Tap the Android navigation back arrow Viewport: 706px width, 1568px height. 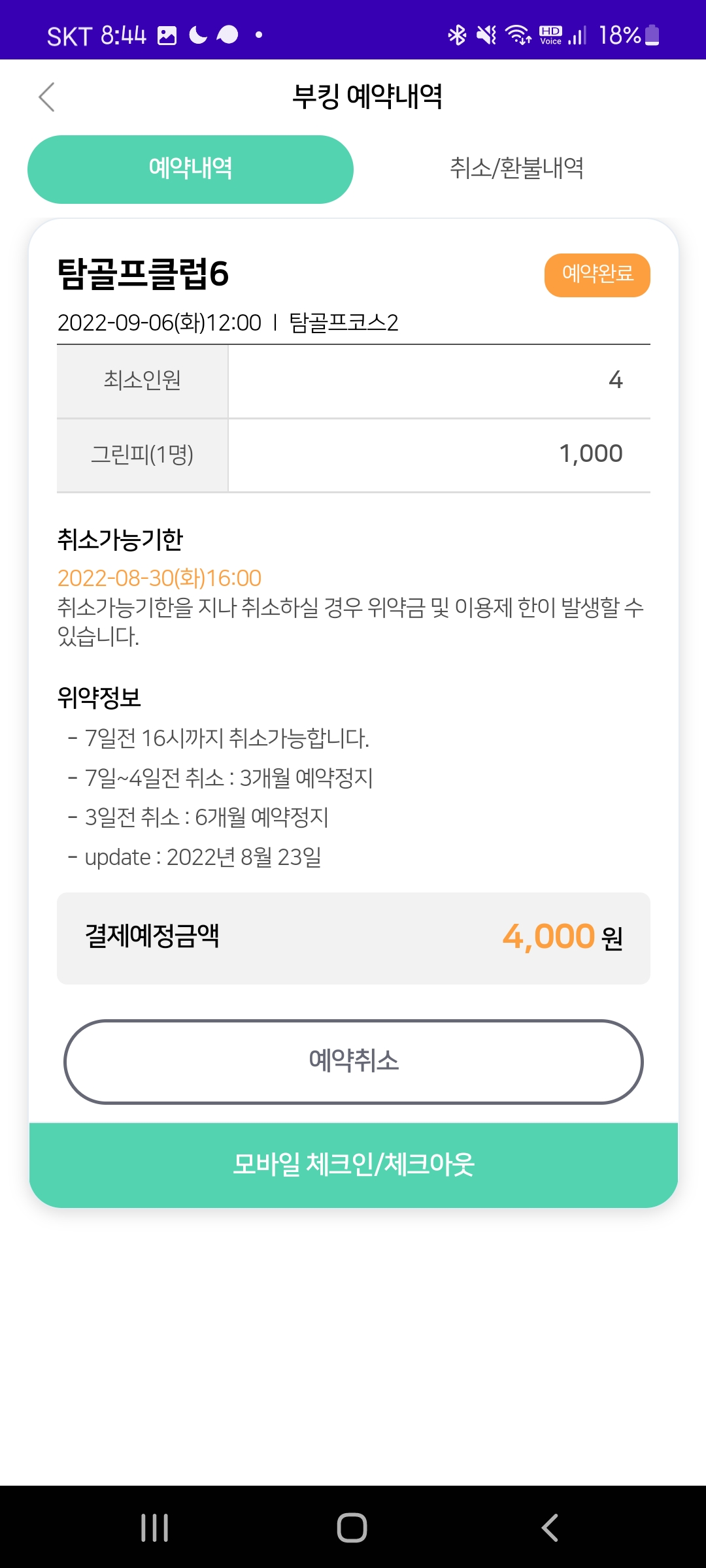[x=550, y=1527]
